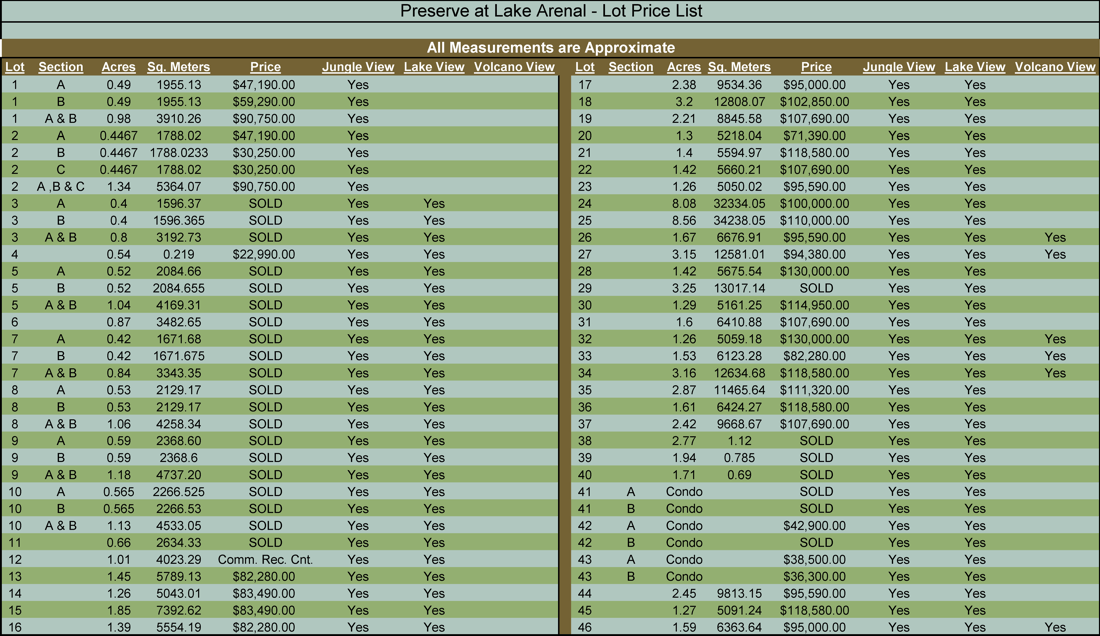Select the $71,390.00 price for lot 20
1100x636 pixels.
pyautogui.click(x=816, y=136)
